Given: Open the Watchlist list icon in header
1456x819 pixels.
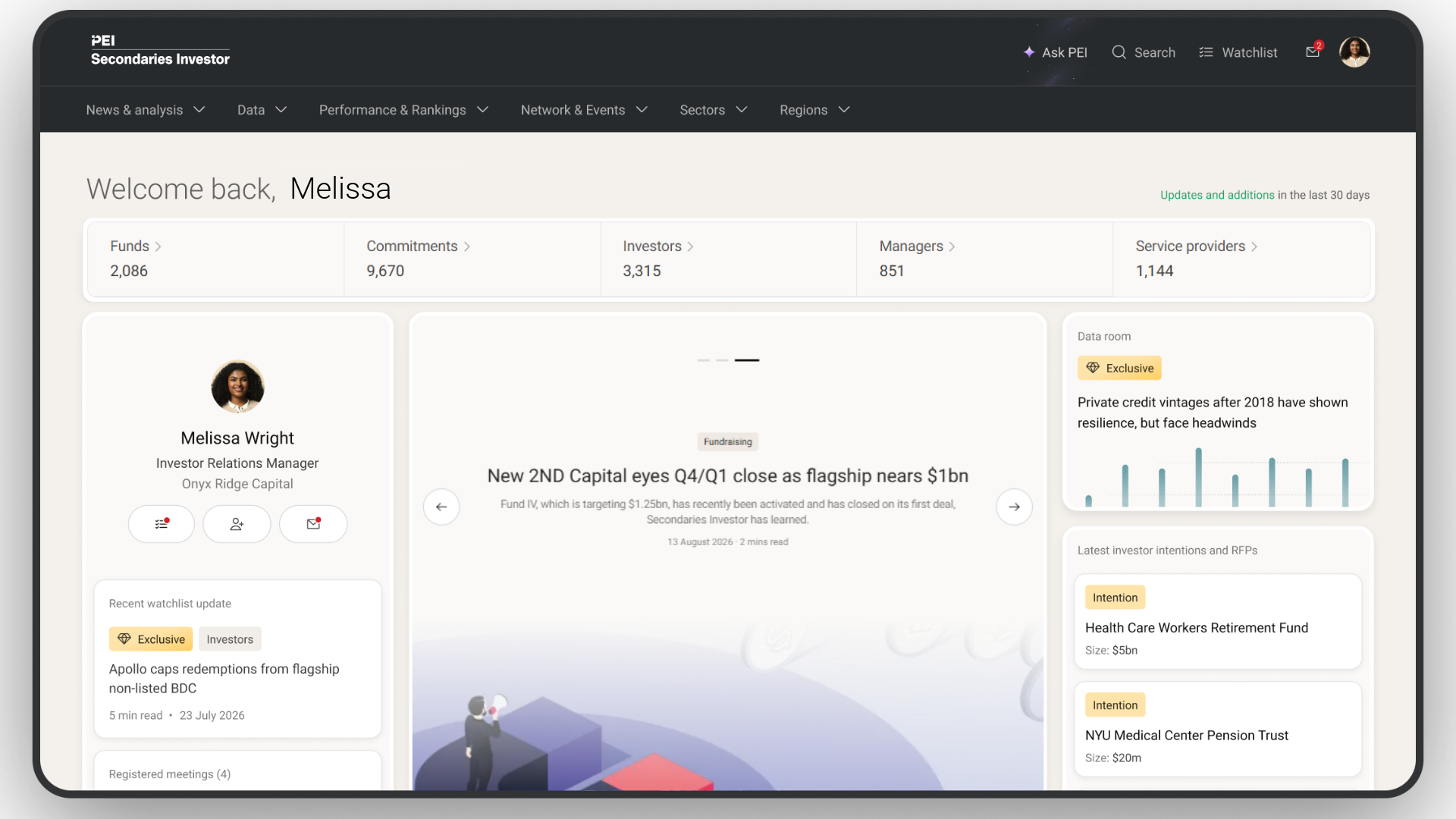Looking at the screenshot, I should tap(1206, 52).
